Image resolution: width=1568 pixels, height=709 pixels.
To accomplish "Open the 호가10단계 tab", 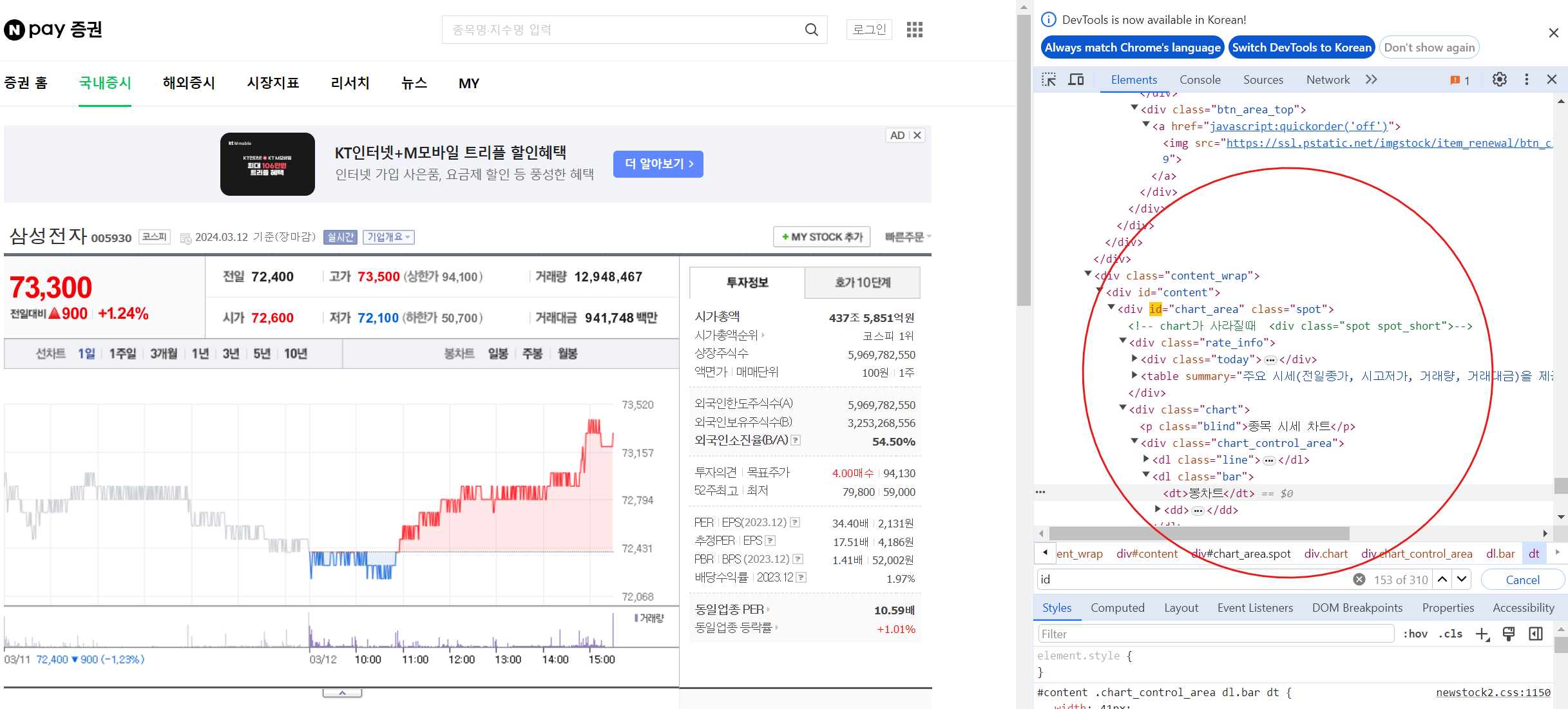I will 862,283.
